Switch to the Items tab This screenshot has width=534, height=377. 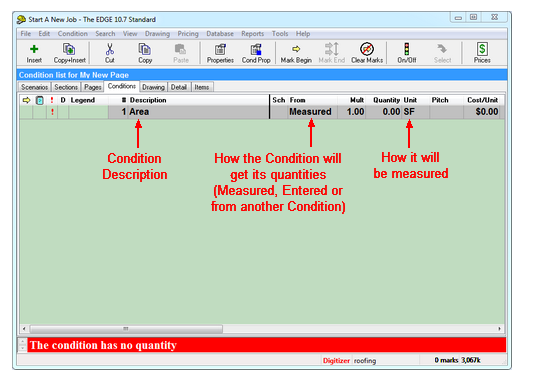click(x=202, y=87)
